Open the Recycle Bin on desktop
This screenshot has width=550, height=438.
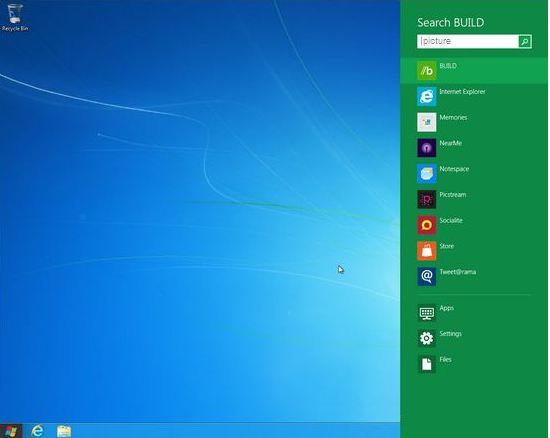tap(14, 18)
